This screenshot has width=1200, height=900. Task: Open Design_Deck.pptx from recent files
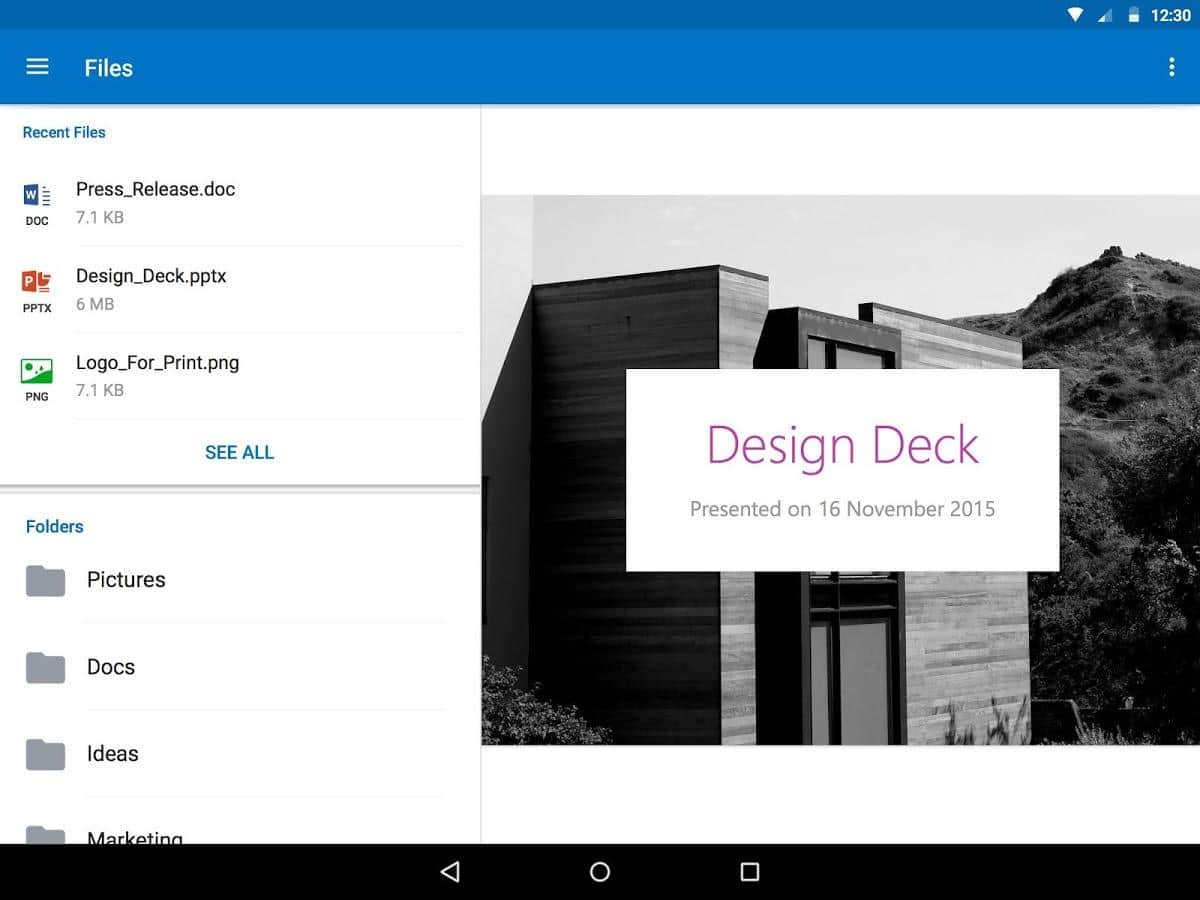coord(151,277)
